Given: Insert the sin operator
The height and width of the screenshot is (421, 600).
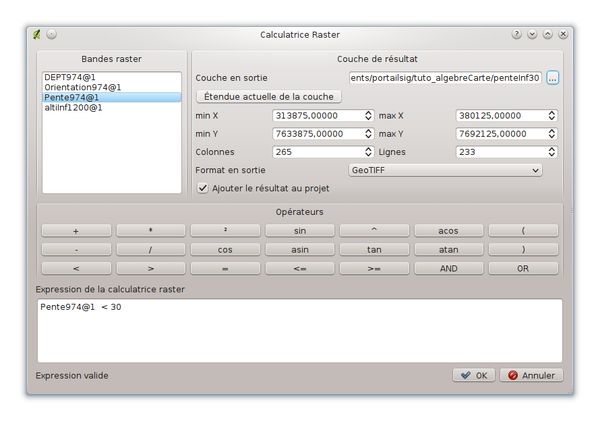Looking at the screenshot, I should click(x=300, y=230).
